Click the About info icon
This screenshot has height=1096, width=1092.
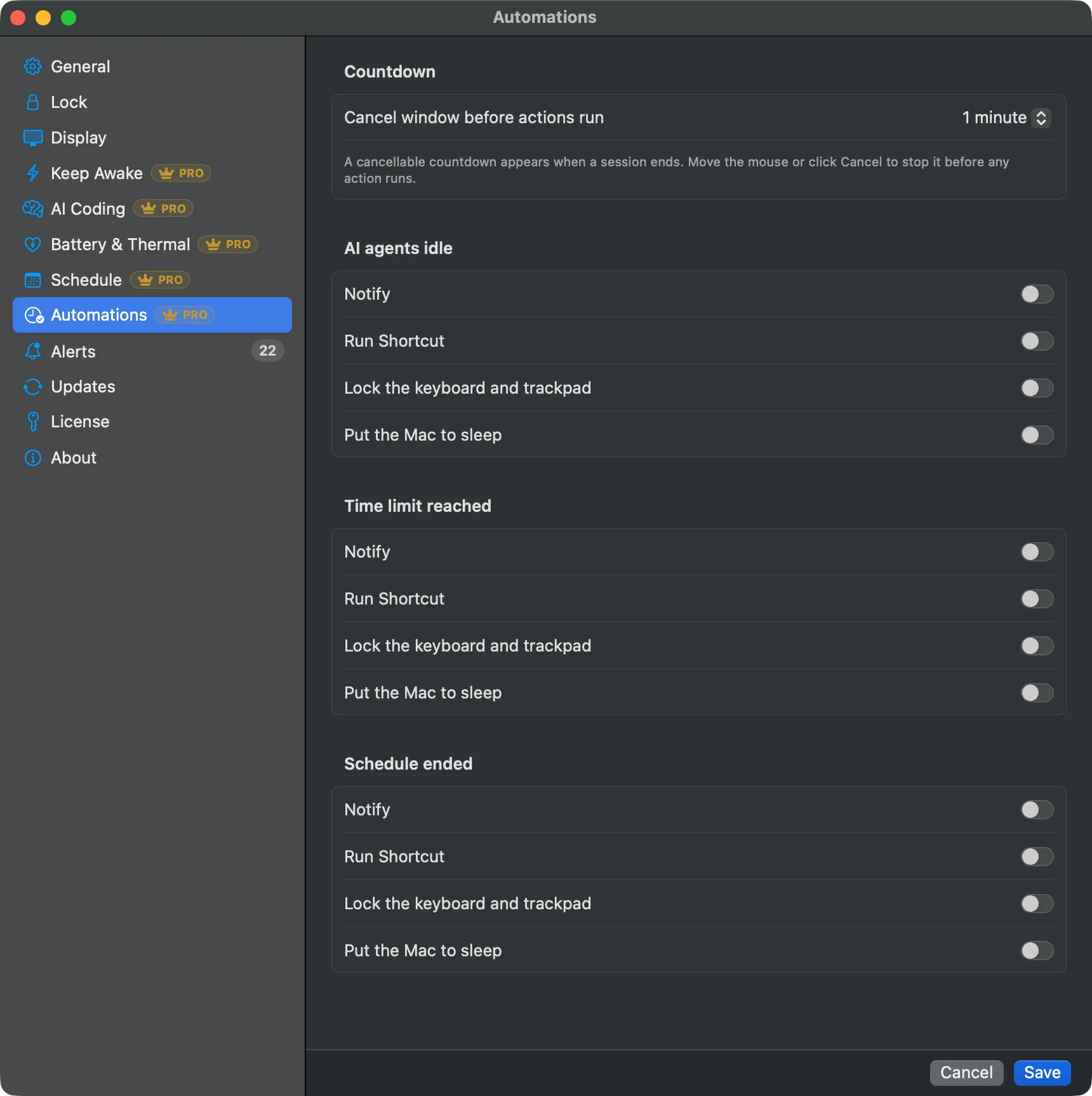(32, 458)
